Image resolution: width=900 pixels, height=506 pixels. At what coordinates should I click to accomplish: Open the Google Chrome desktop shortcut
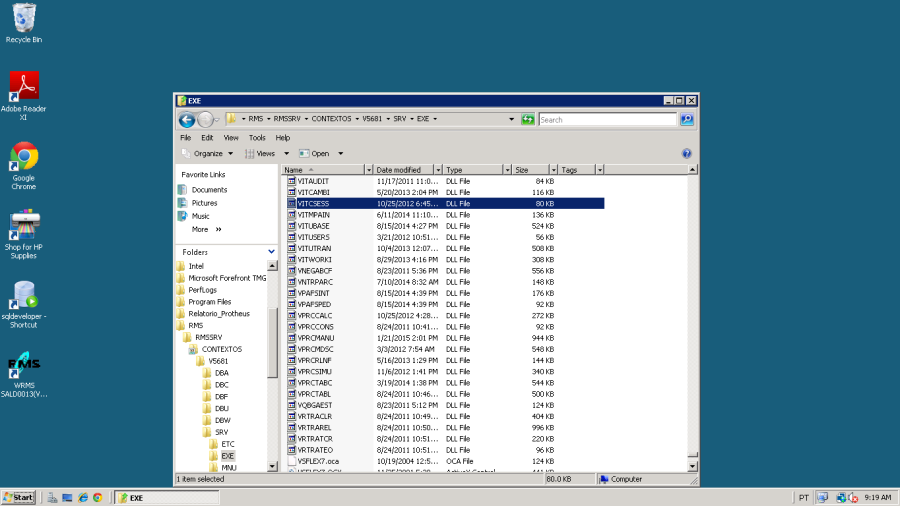(x=24, y=165)
